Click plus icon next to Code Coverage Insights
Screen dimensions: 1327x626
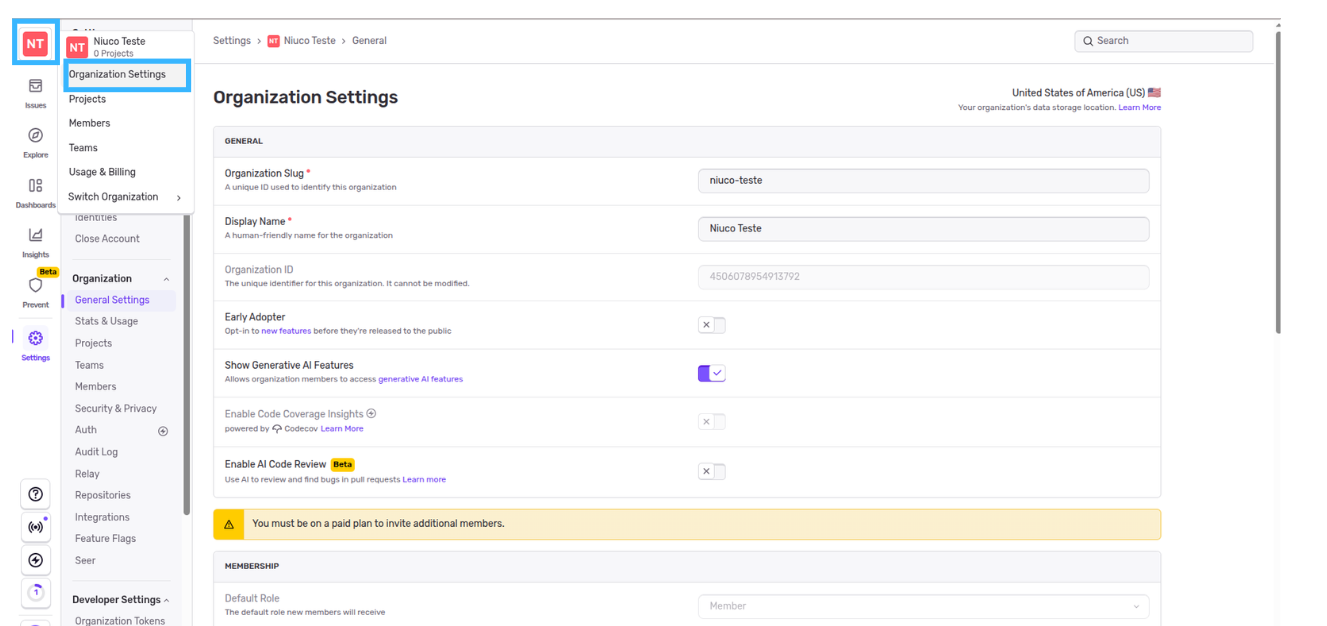(371, 413)
